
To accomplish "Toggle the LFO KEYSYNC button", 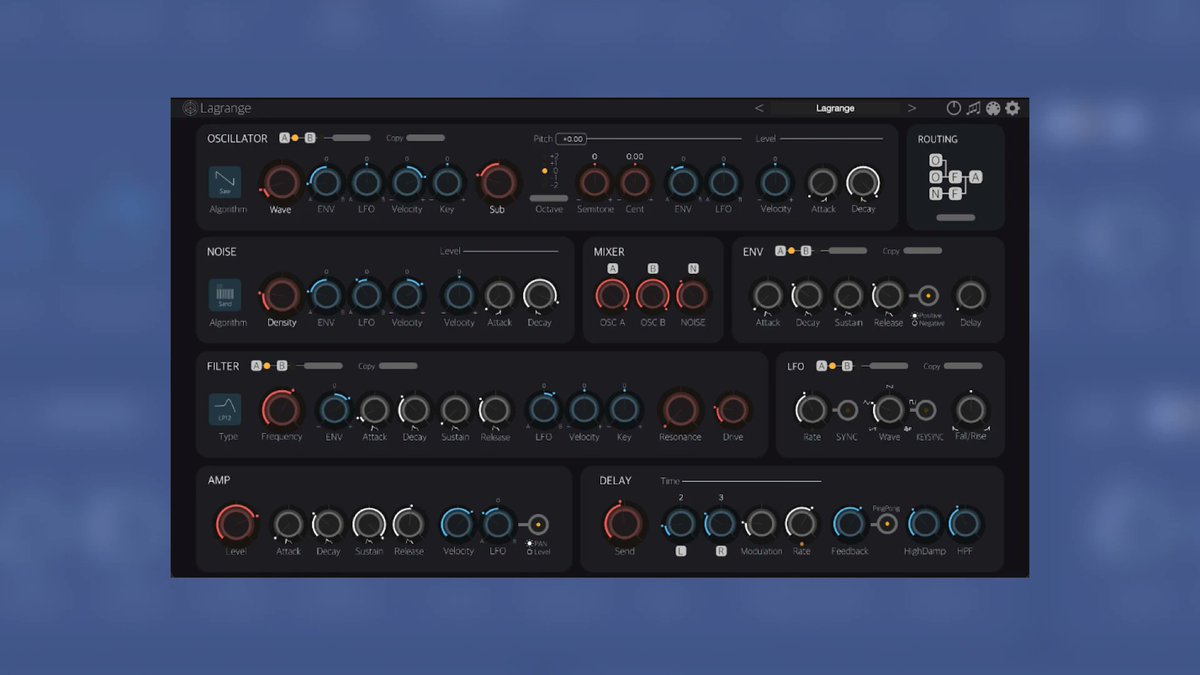I will (926, 409).
